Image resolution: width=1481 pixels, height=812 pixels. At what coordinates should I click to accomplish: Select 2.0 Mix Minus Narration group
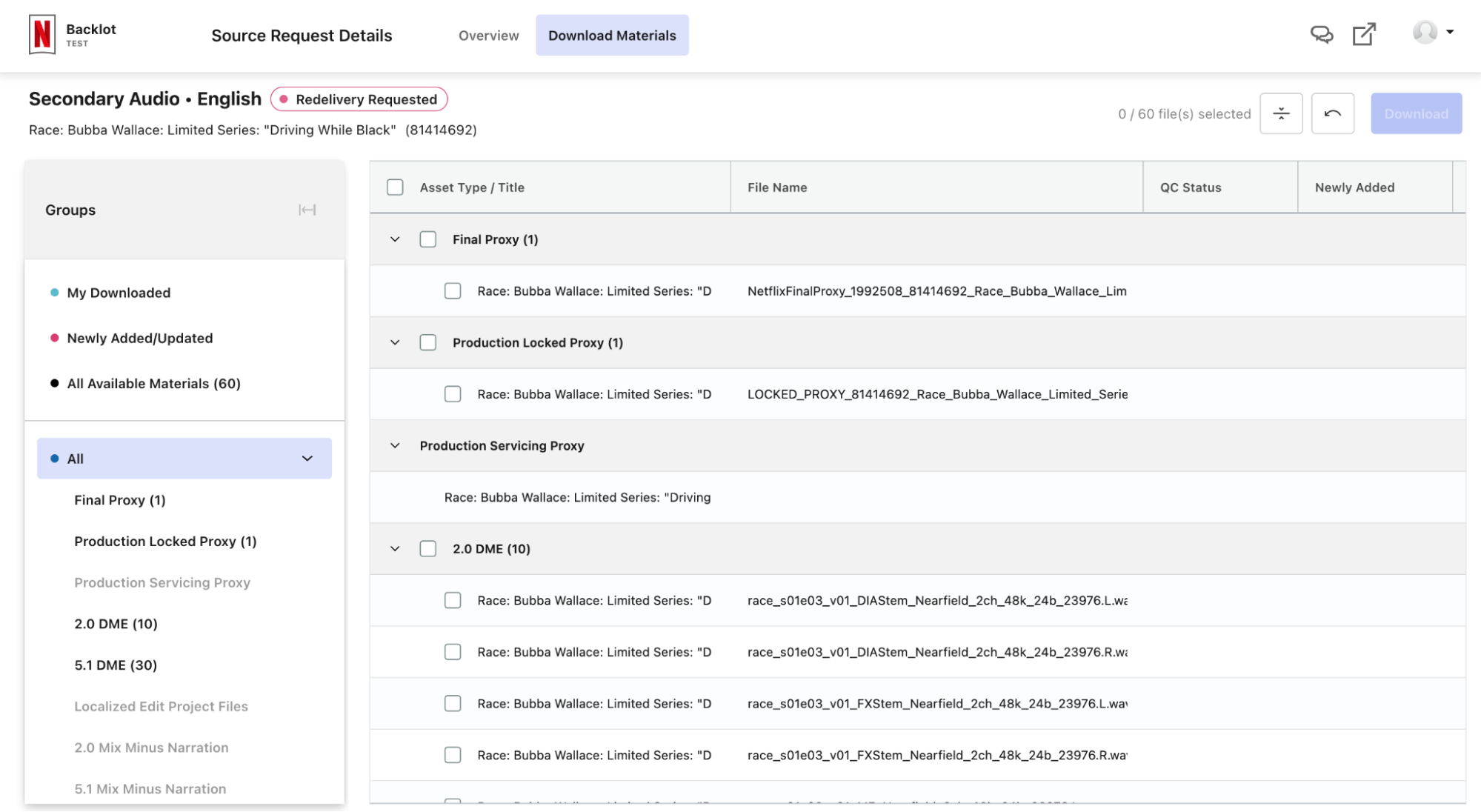point(151,748)
